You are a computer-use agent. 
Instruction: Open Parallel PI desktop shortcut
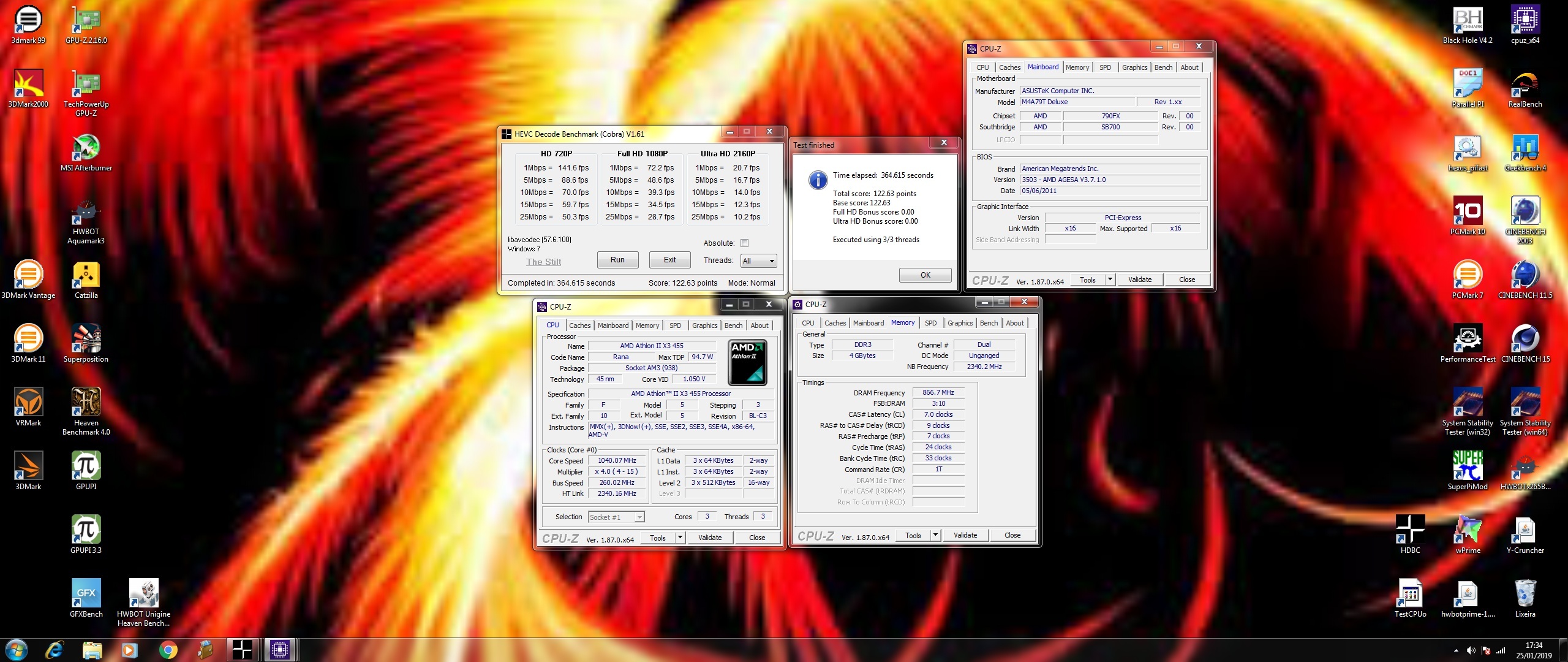tap(1468, 88)
